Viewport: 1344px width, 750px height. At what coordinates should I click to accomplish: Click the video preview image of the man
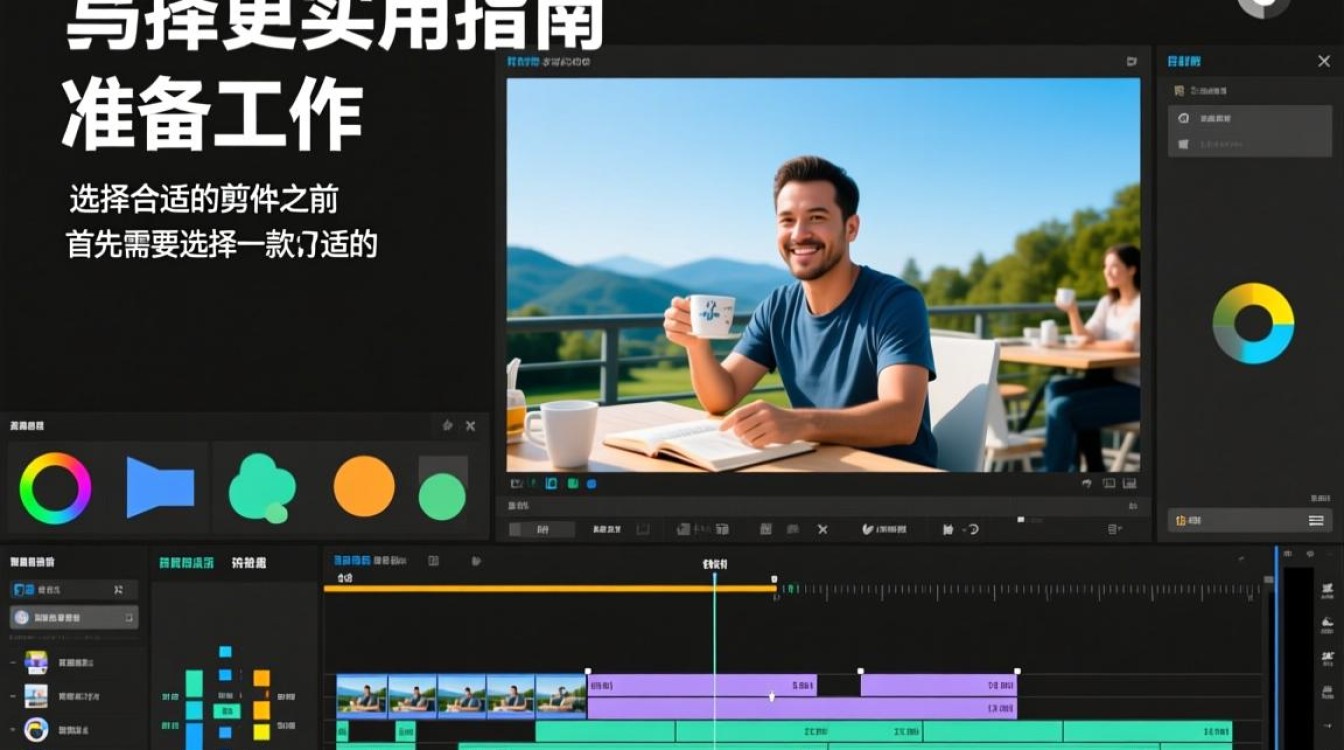tap(823, 274)
